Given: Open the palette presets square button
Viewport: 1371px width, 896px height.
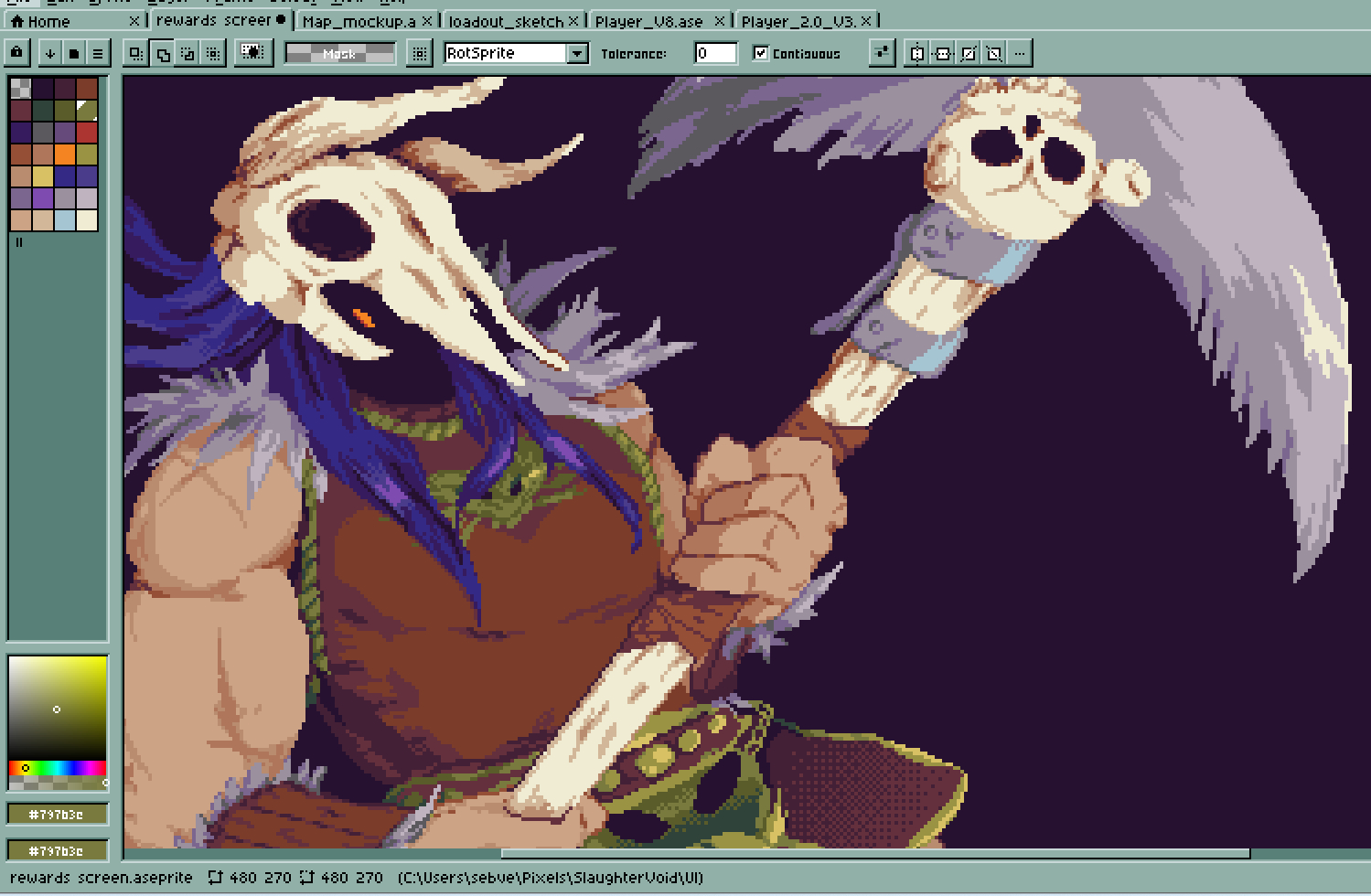Looking at the screenshot, I should (x=74, y=53).
